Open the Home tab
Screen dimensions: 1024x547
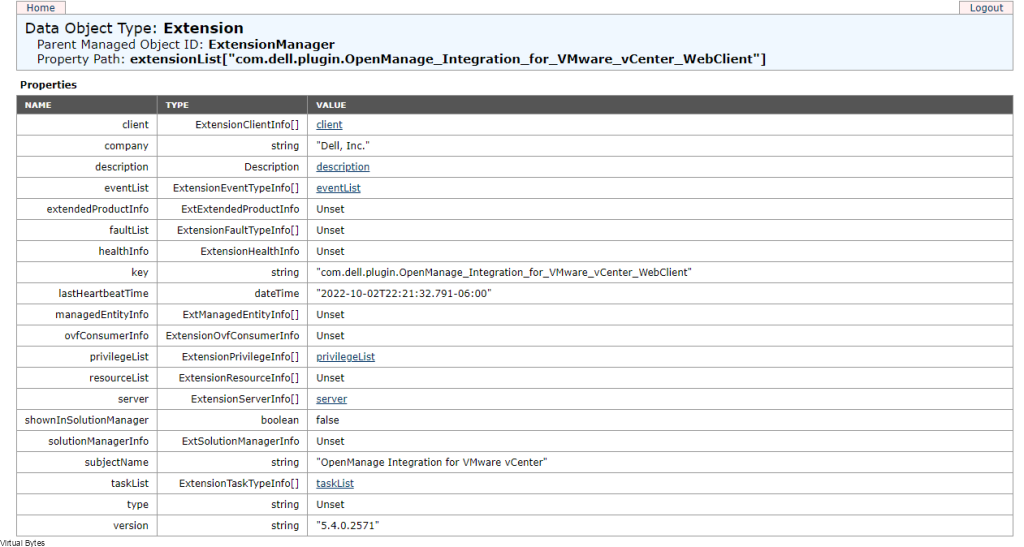(x=40, y=8)
